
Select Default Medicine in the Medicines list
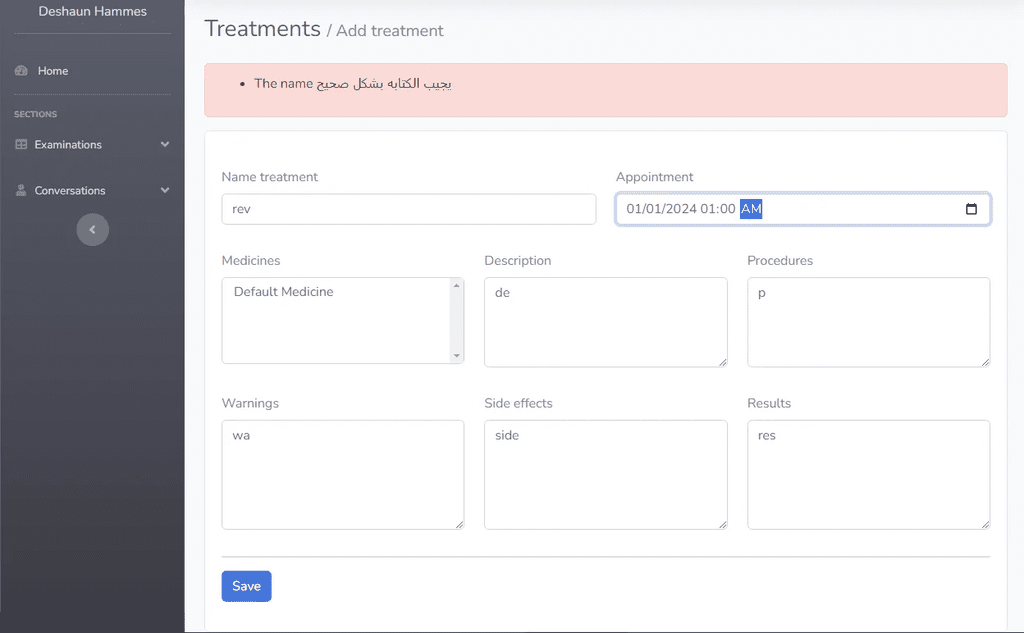(x=283, y=292)
